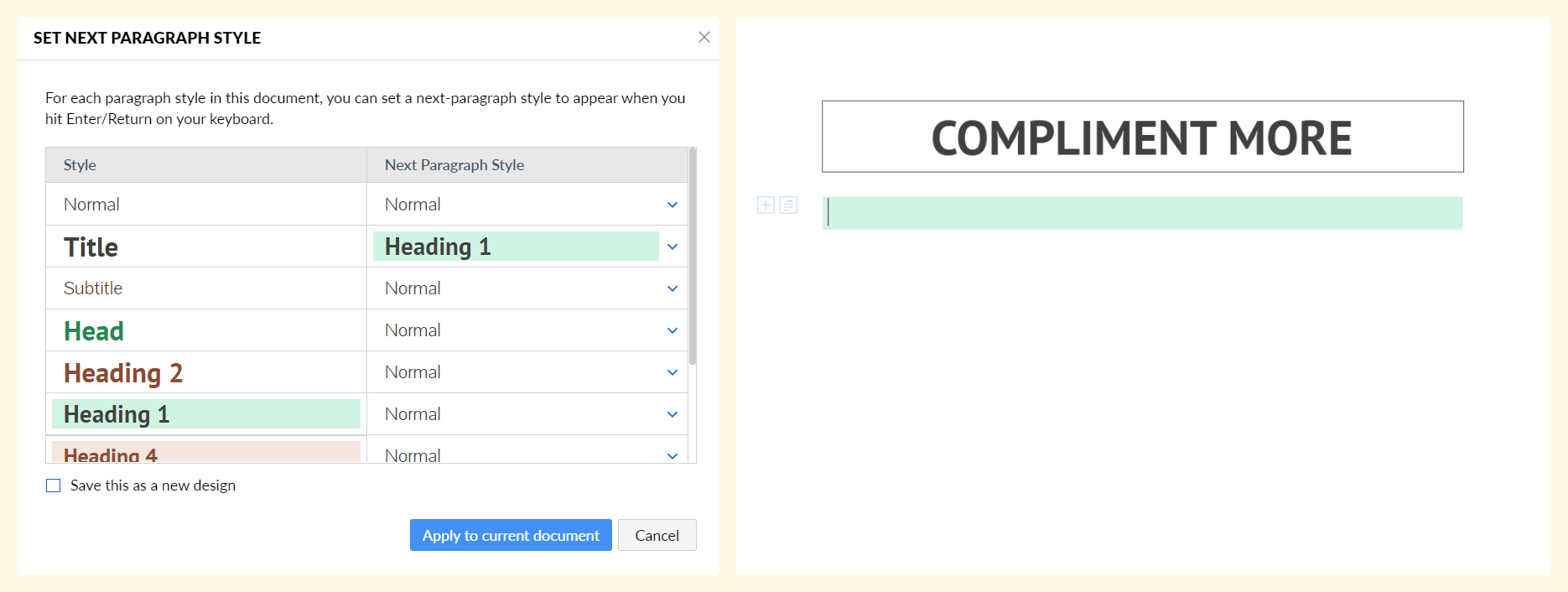Click the COMPLIMENT MORE title box
This screenshot has height=592, width=1568.
click(x=1143, y=137)
